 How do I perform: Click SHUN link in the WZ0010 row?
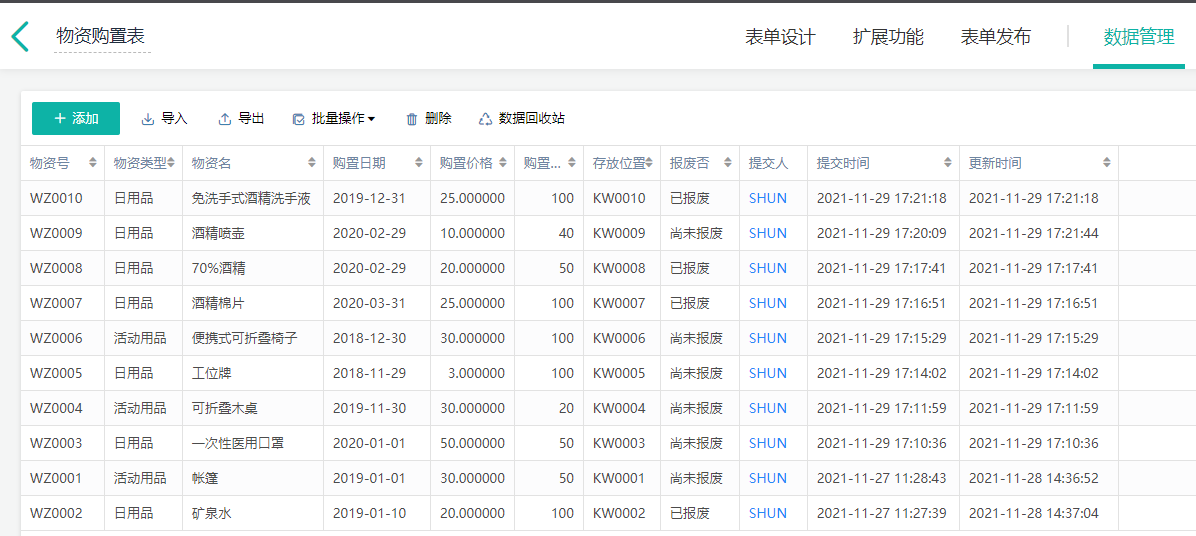767,198
